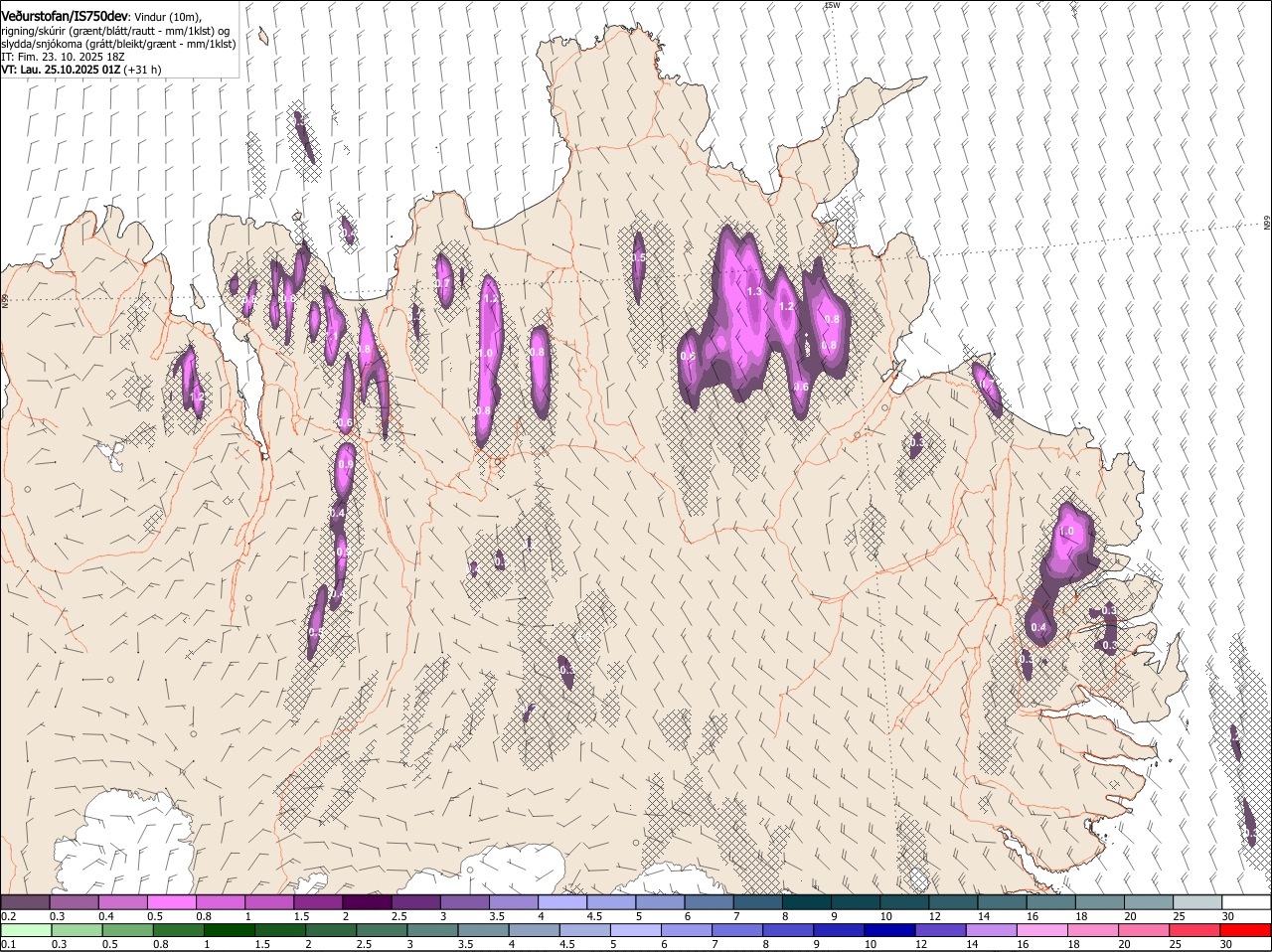
Task: Click the 15W longitude label at top
Action: pos(832,6)
